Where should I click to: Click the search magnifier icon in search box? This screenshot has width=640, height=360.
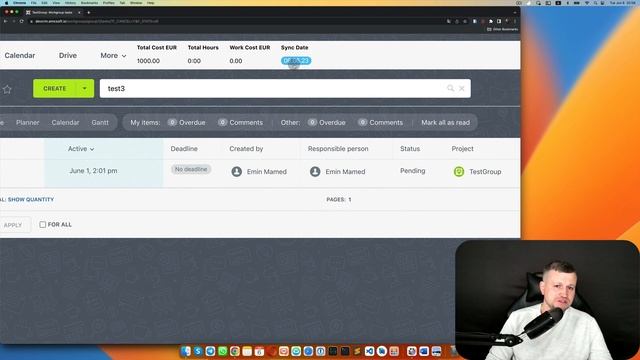450,88
